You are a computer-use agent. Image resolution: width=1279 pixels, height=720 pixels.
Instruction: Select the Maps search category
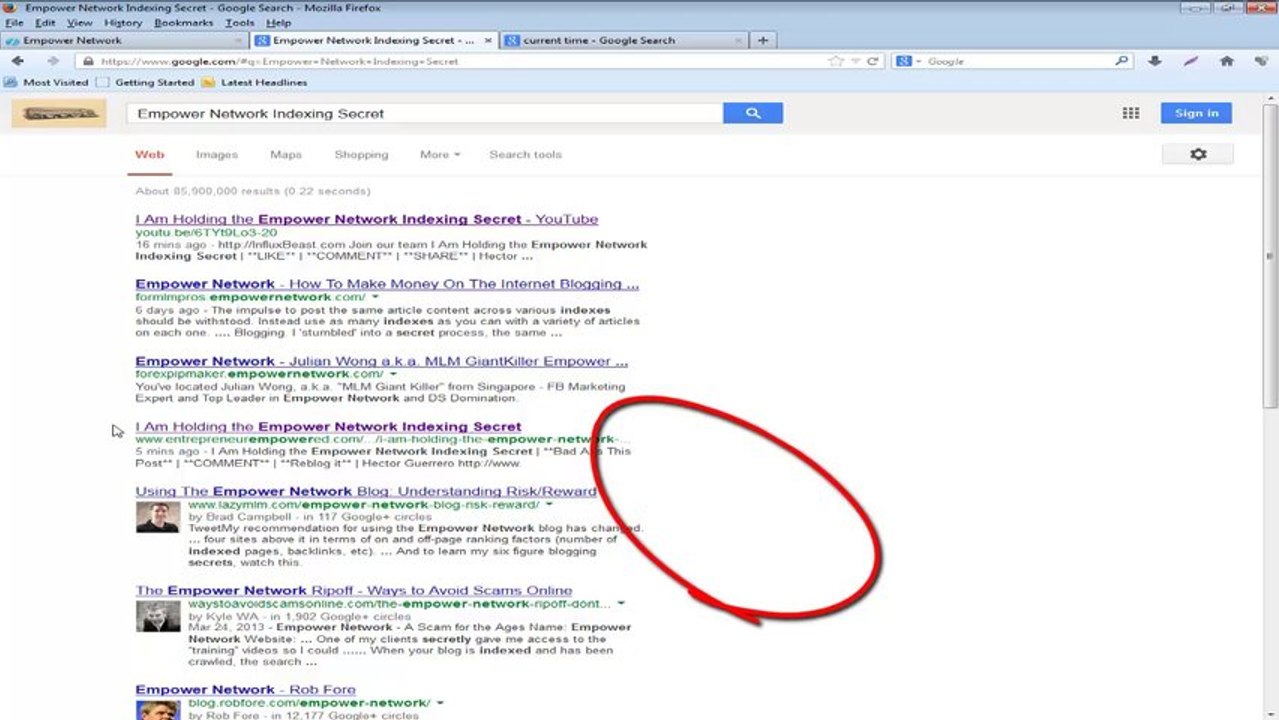click(x=286, y=155)
